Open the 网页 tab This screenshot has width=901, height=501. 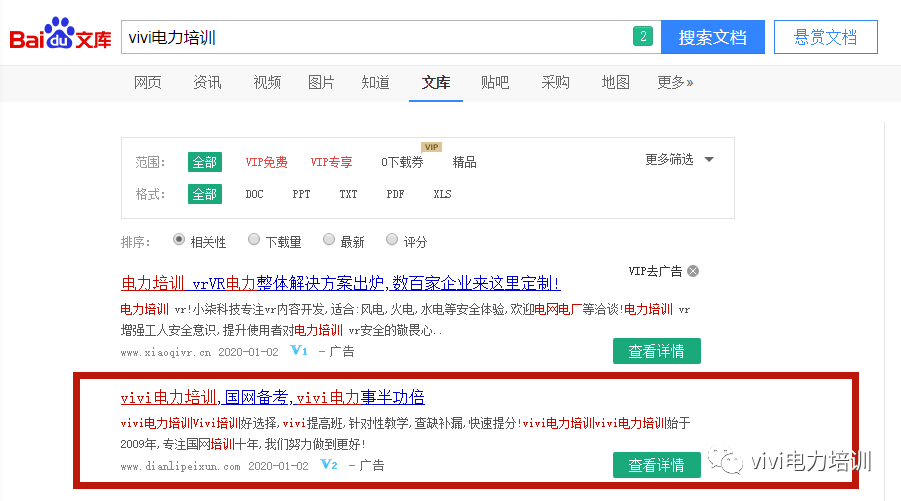pos(148,83)
